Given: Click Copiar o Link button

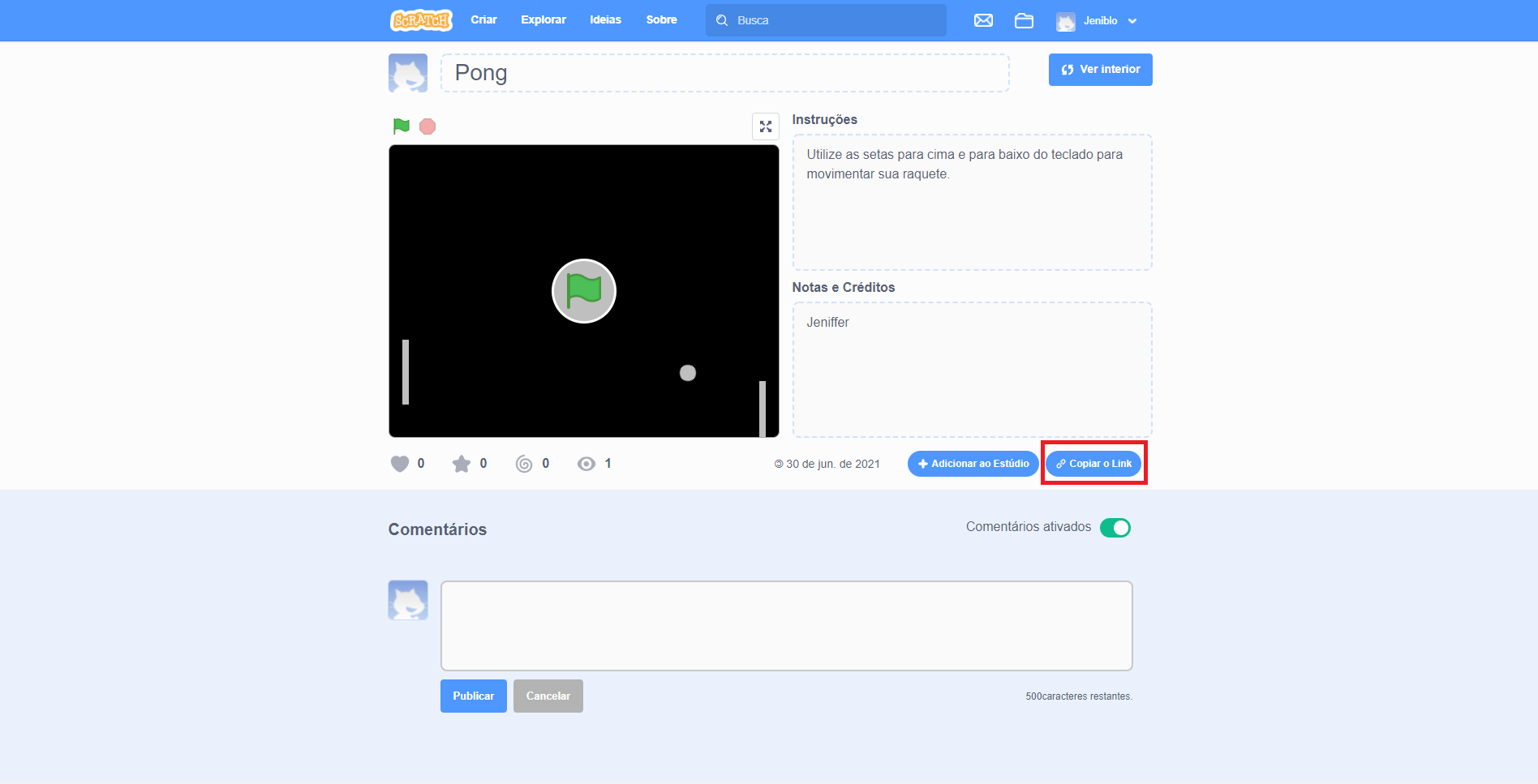Looking at the screenshot, I should coord(1093,464).
